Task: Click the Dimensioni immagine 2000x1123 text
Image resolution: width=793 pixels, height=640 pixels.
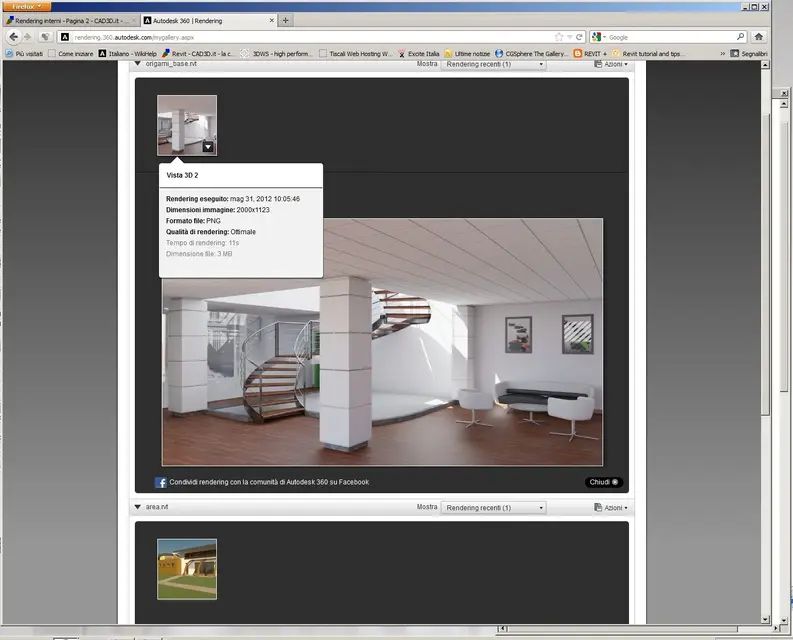Action: 217,210
